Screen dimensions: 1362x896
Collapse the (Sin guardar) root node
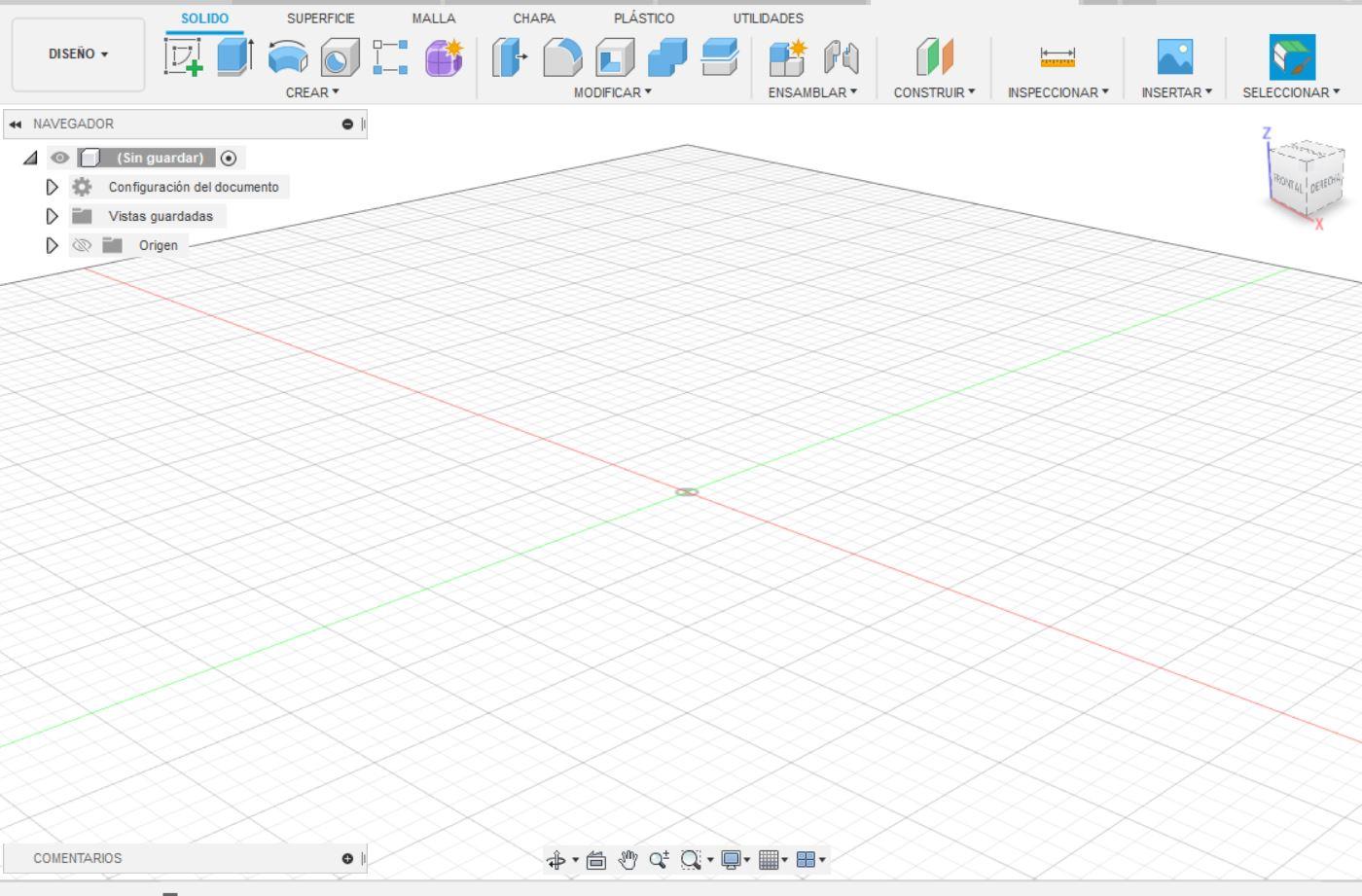pyautogui.click(x=31, y=158)
